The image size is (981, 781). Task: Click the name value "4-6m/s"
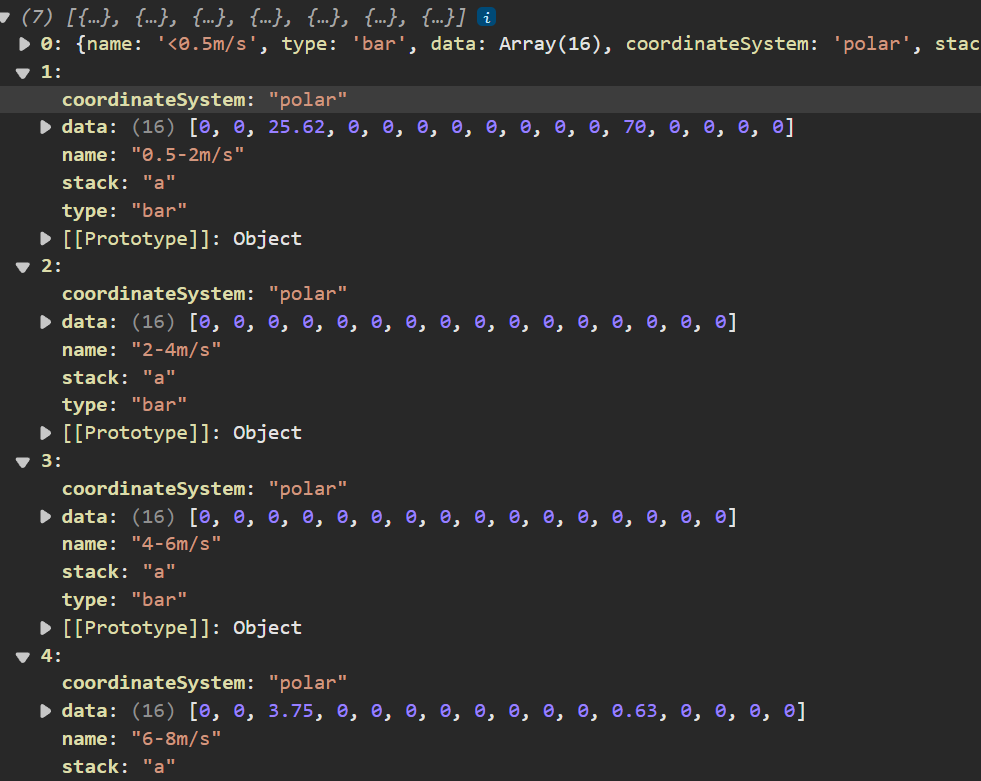pos(176,544)
